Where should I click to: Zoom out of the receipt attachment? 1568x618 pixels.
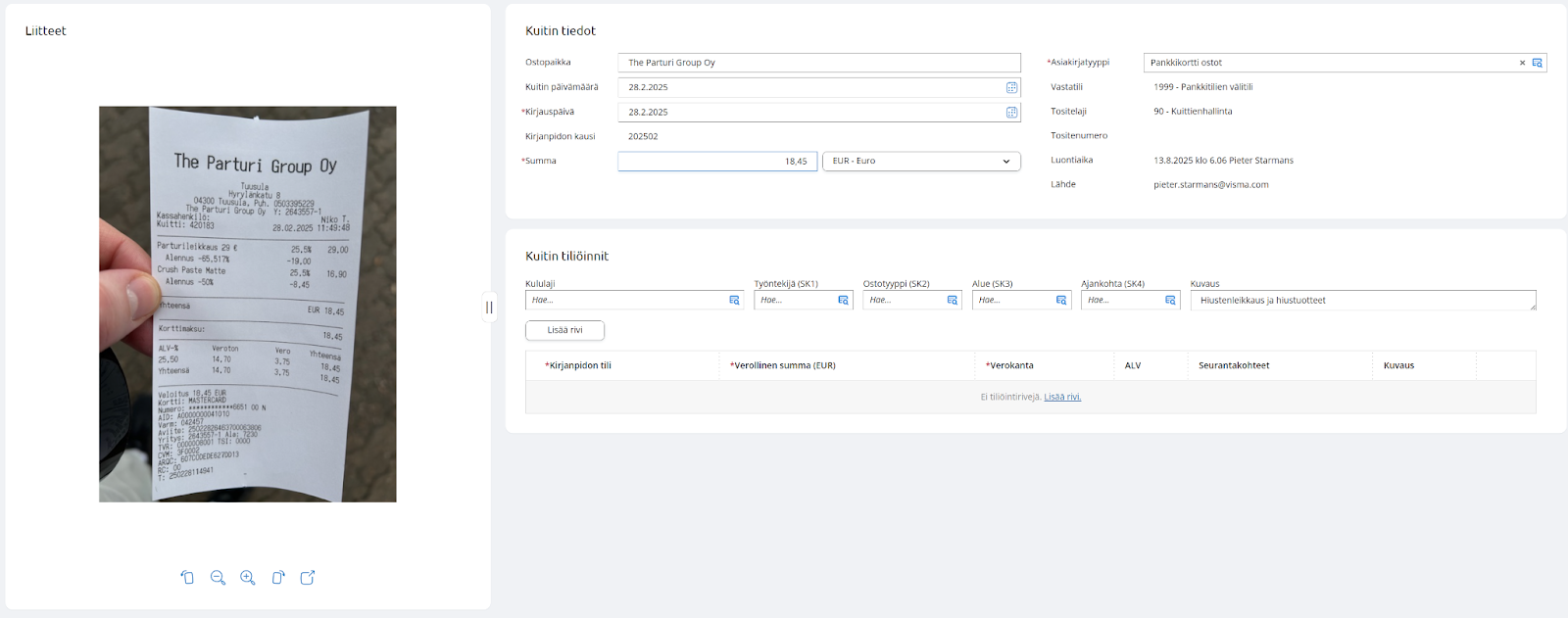[x=218, y=578]
